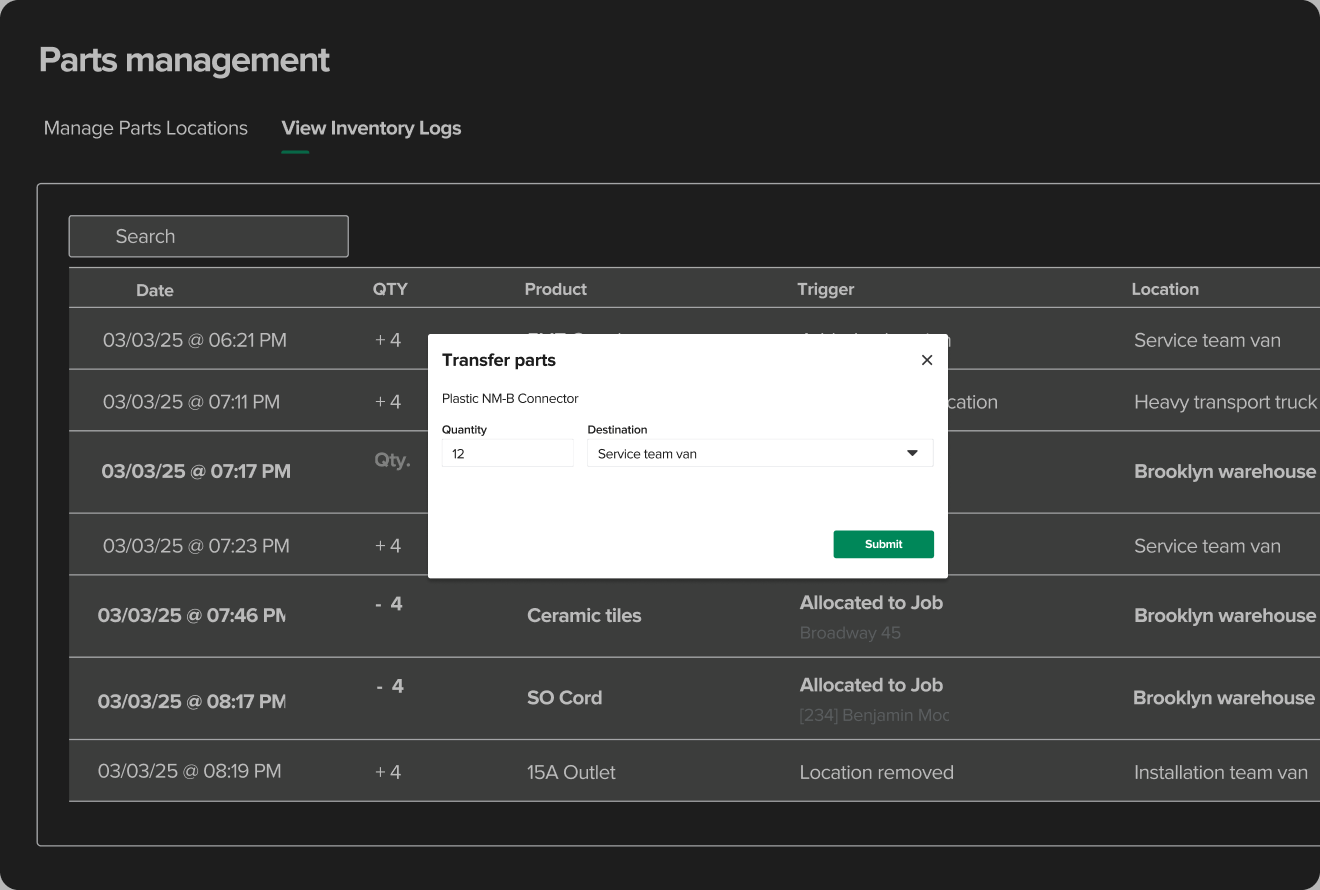Select the Location column header
The width and height of the screenshot is (1320, 890).
(1165, 289)
